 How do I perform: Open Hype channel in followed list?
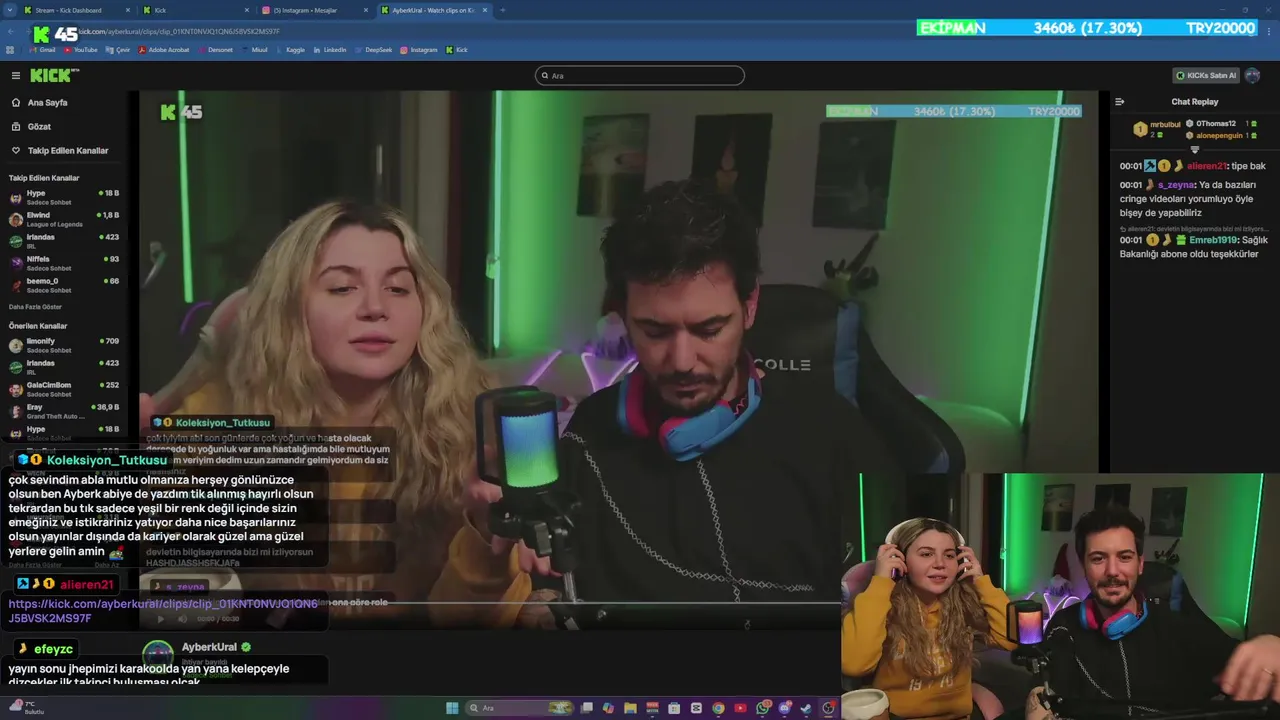64,197
